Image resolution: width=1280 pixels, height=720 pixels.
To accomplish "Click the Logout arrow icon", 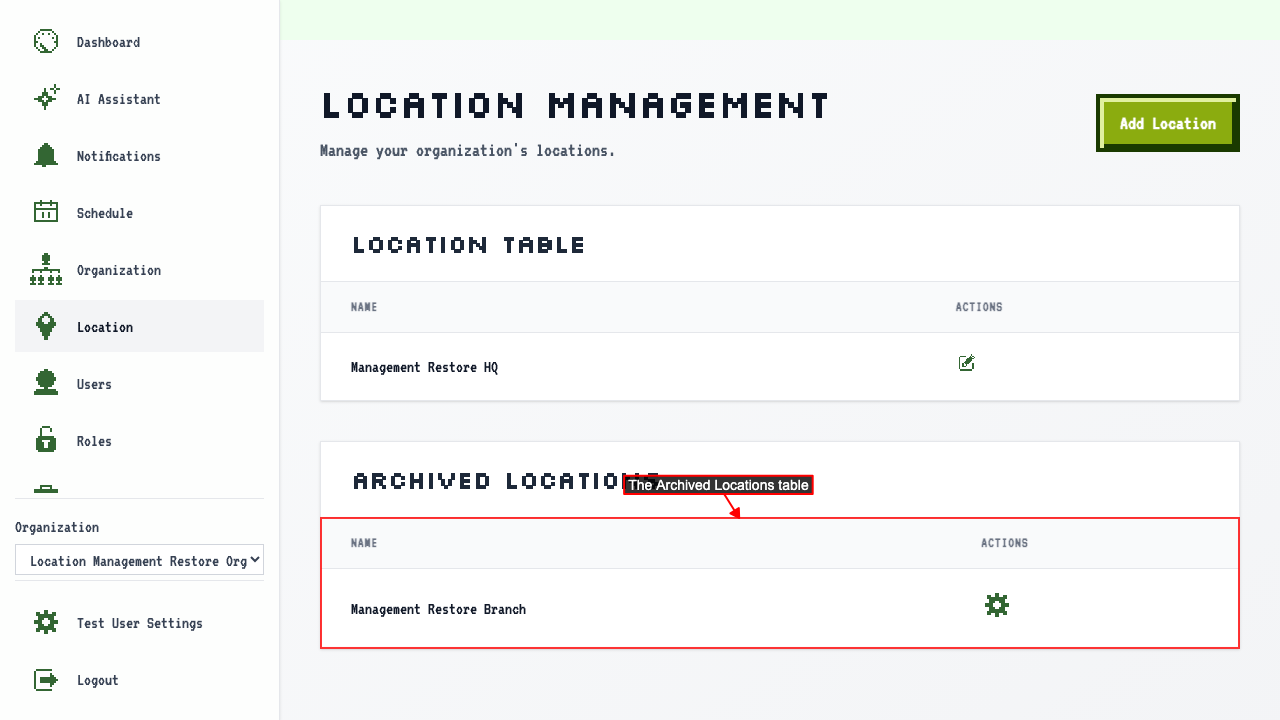I will point(46,680).
